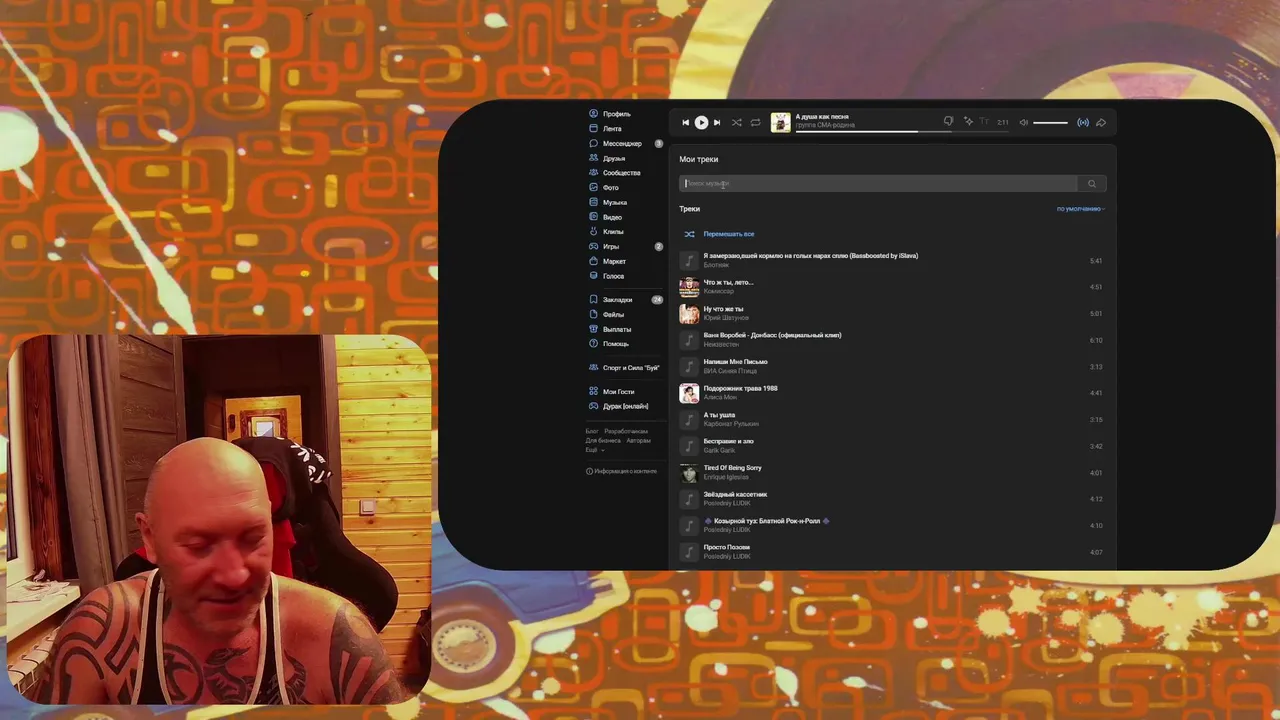This screenshot has width=1280, height=720.
Task: Show similar tracks with sparkle icon
Action: (x=968, y=122)
